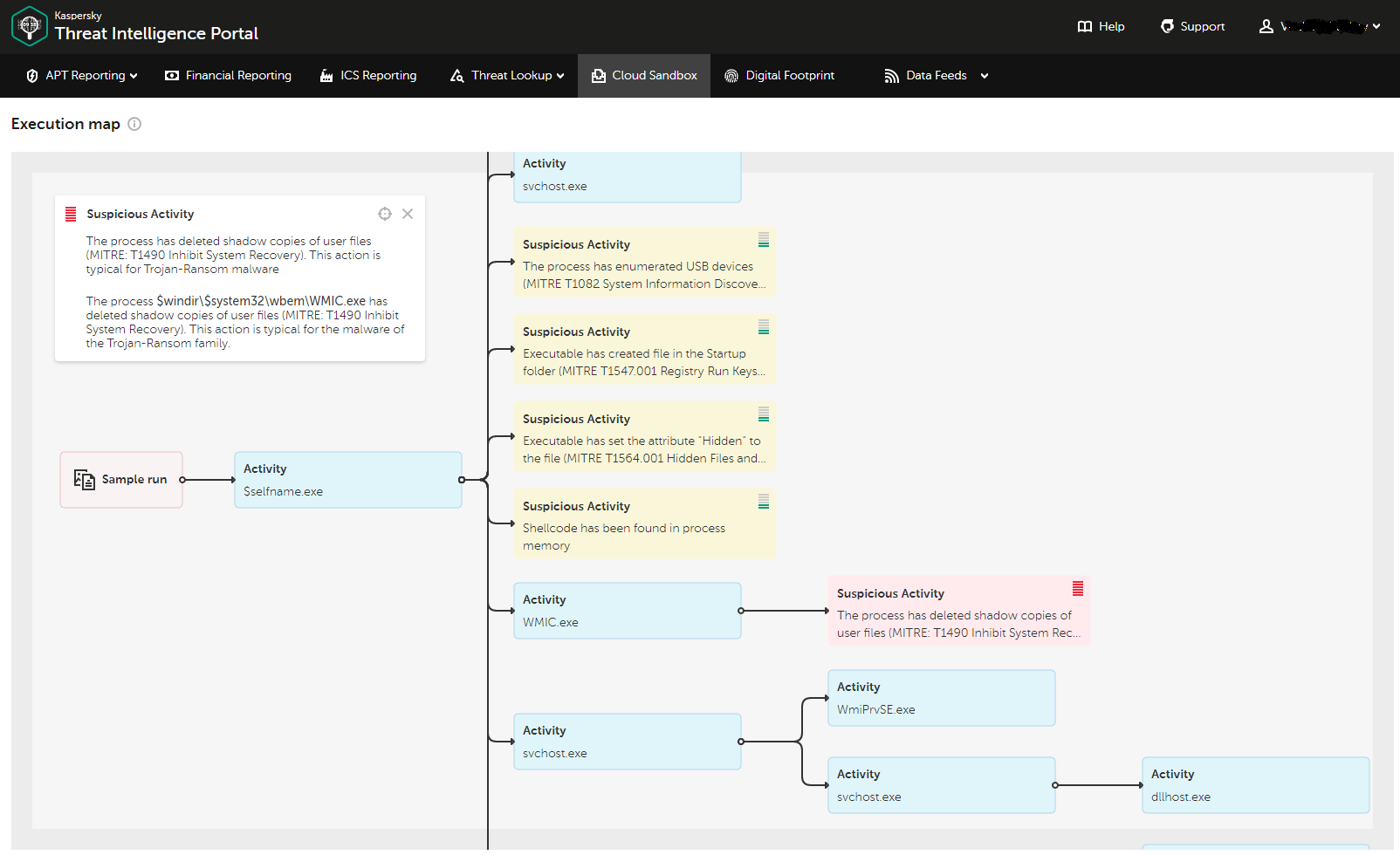Switch to Cloud Sandbox tab
Viewport: 1400px width, 855px height.
coord(644,76)
